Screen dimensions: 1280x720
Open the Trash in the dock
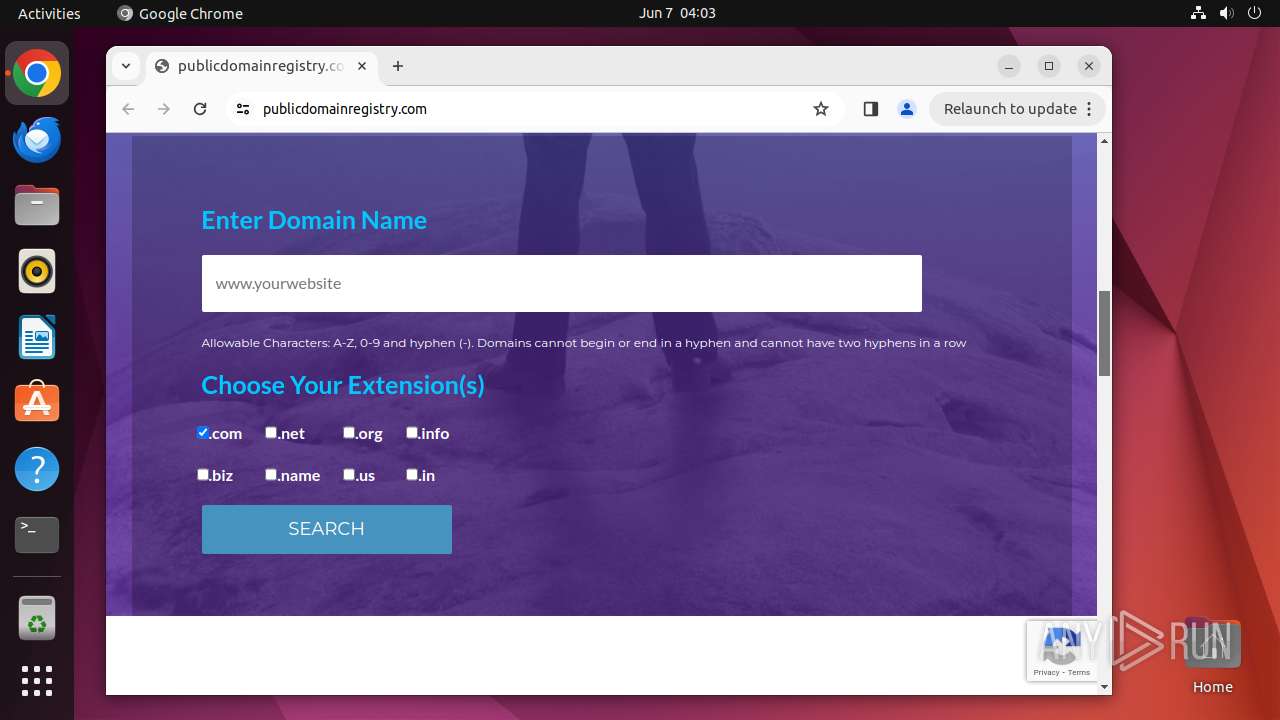coord(37,617)
